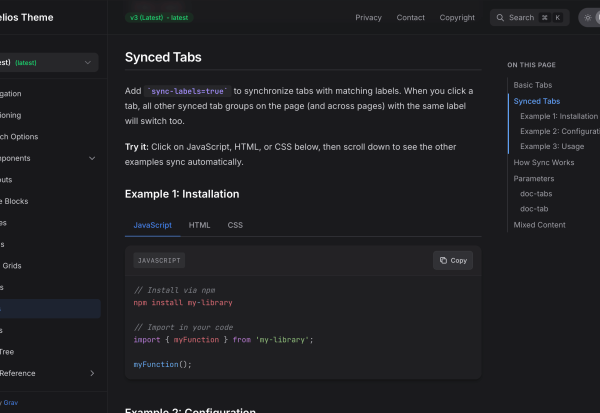The height and width of the screenshot is (413, 600).
Task: Click the '// Install via npm' comment
Action: [x=174, y=290]
